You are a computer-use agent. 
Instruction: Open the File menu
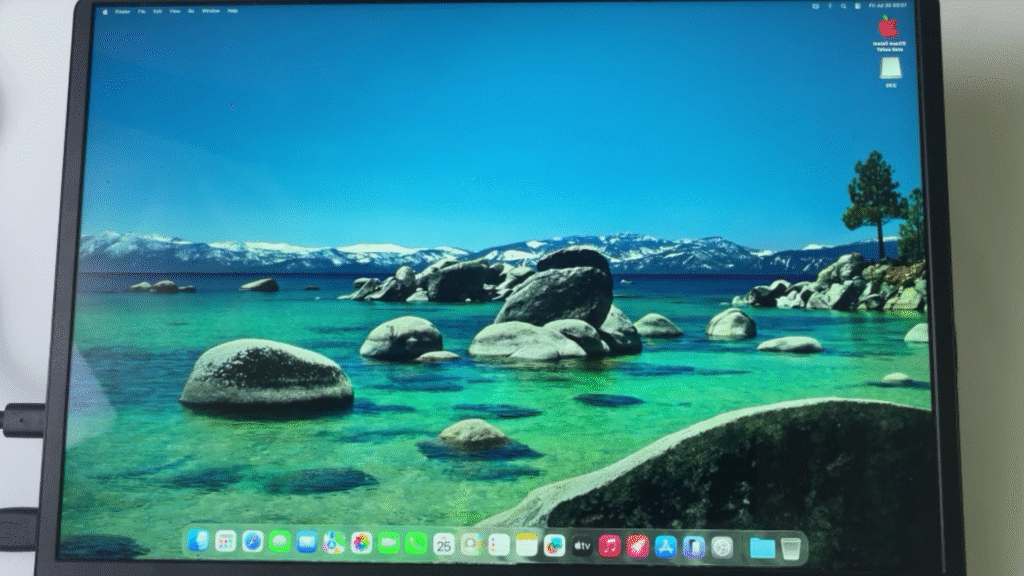pos(142,11)
